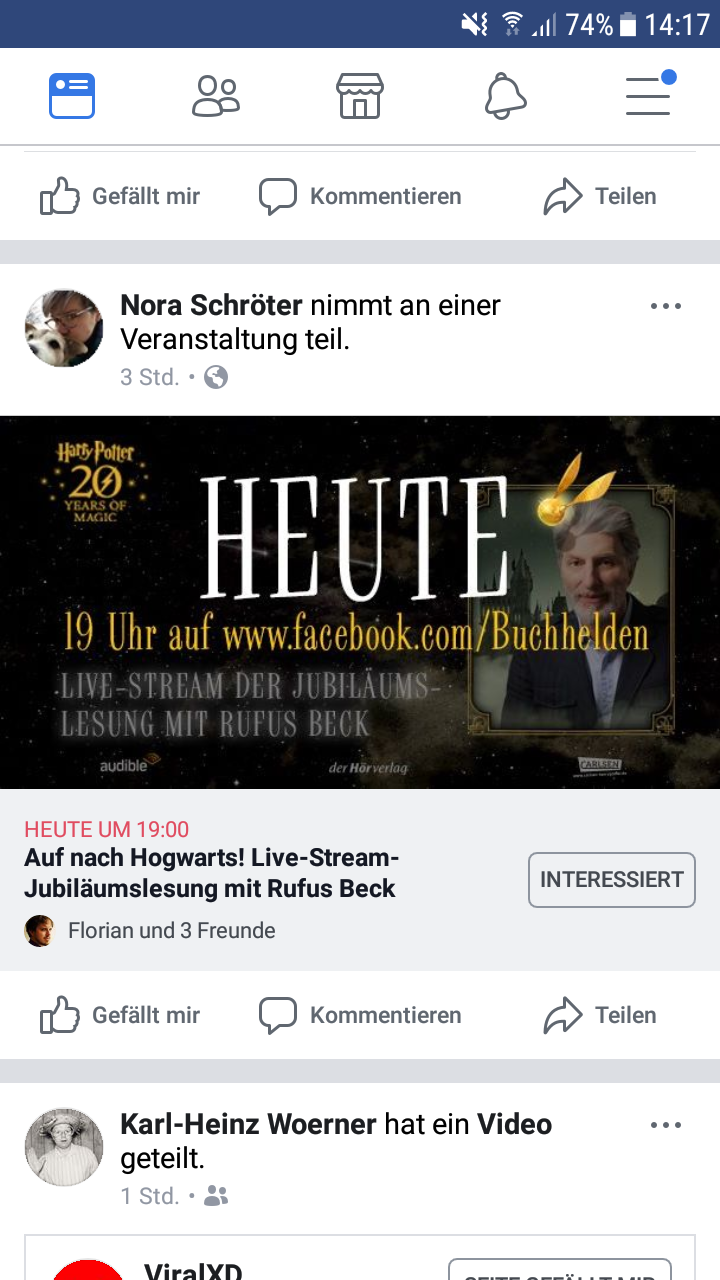Open Nora Schröter's profile name link

point(211,305)
